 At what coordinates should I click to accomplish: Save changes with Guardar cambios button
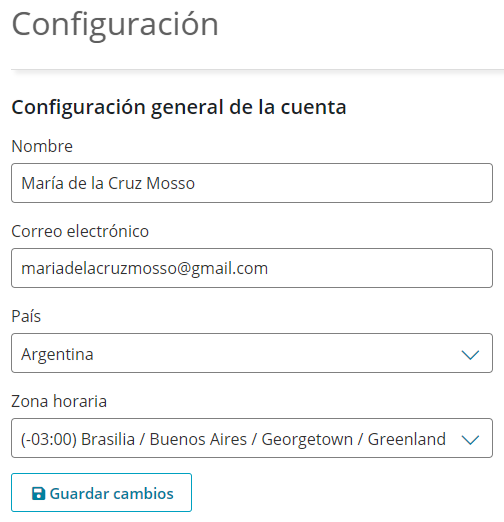(101, 492)
